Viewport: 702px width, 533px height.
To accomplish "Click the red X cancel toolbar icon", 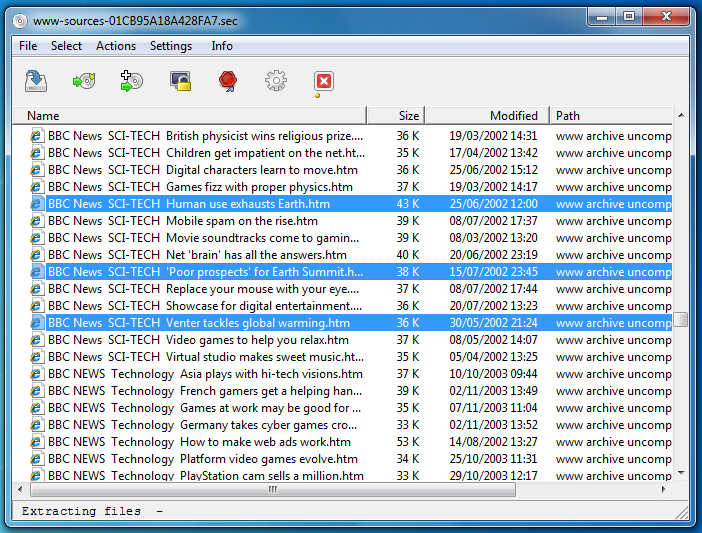I will point(324,81).
